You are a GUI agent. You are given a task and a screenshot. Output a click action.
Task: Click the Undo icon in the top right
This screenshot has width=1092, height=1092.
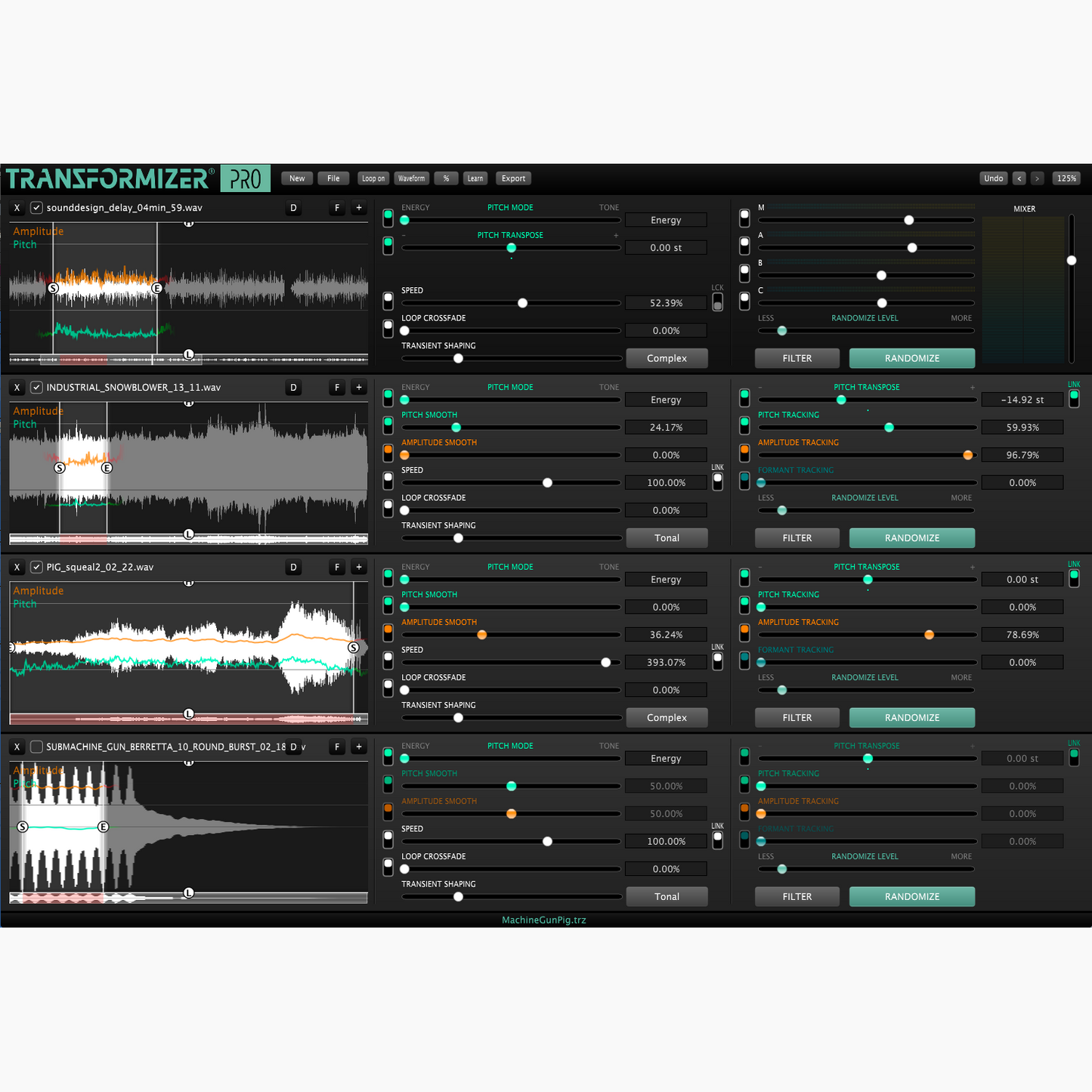[x=993, y=178]
